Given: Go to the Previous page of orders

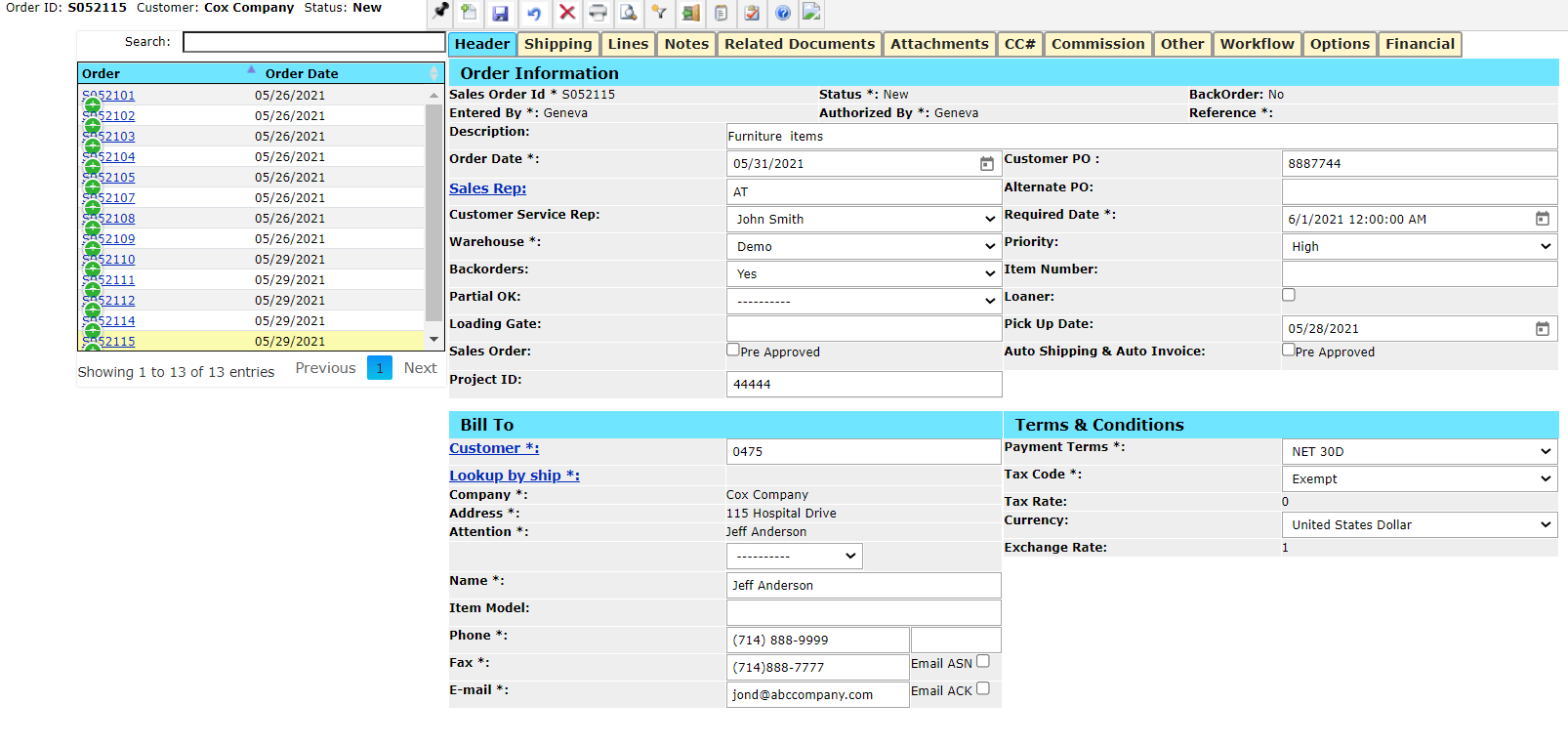Looking at the screenshot, I should 325,368.
